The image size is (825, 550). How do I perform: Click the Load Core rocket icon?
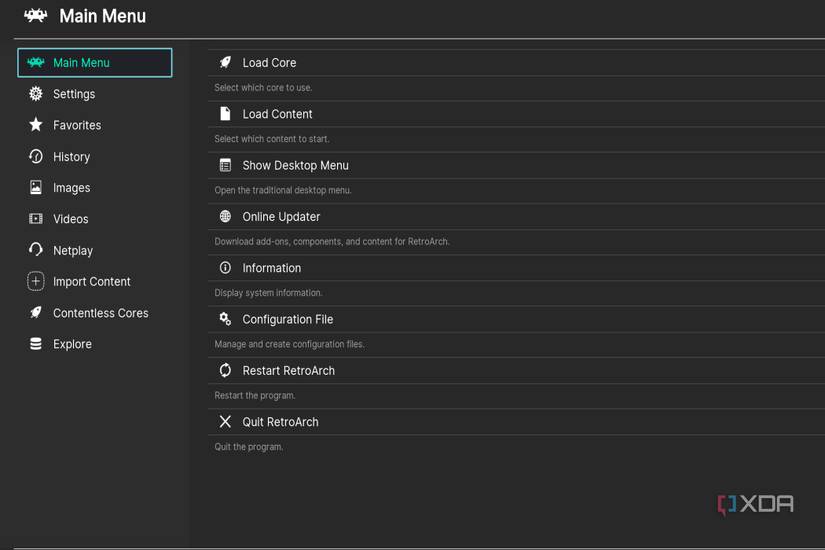point(225,62)
